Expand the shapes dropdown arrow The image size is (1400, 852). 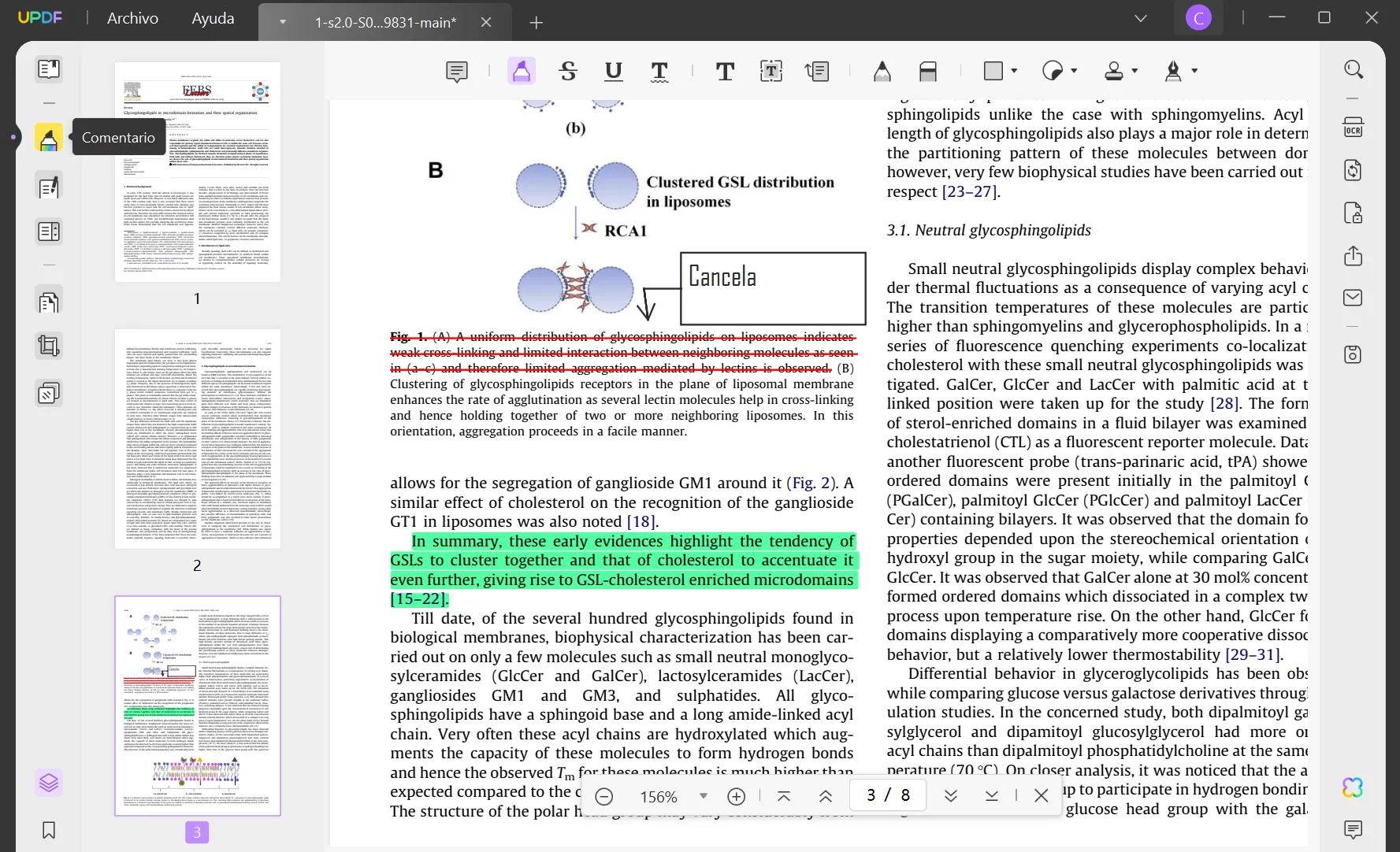coord(1014,71)
